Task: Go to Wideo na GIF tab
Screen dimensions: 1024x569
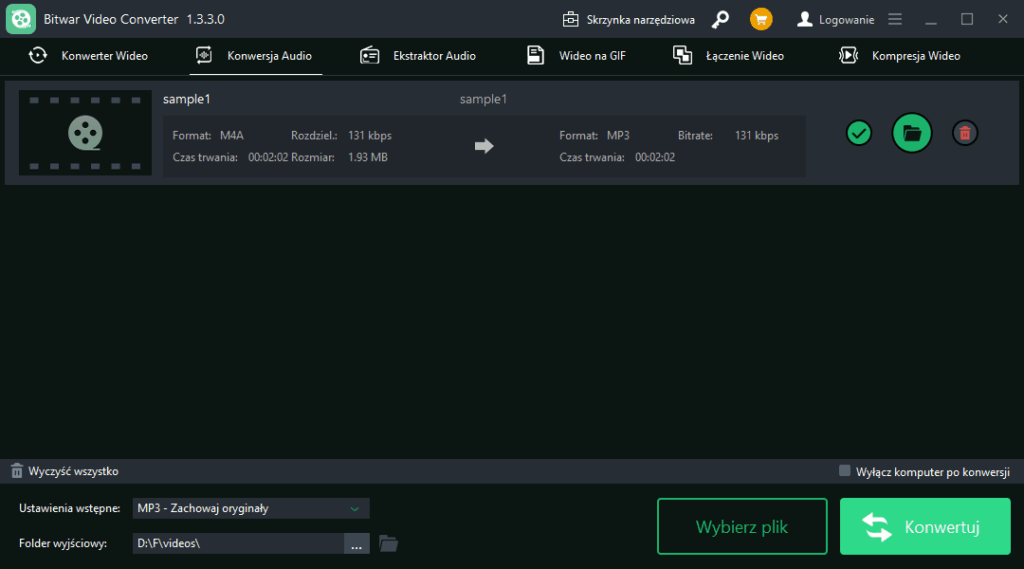Action: (576, 56)
